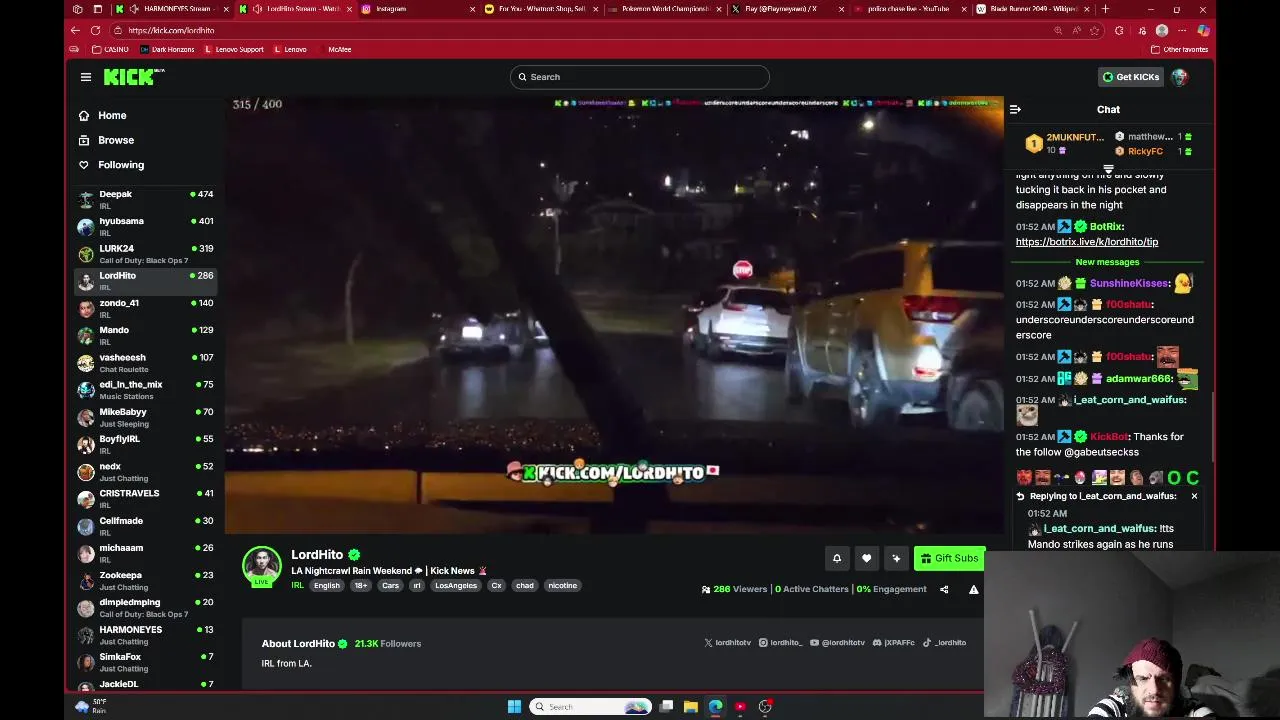The width and height of the screenshot is (1280, 720).
Task: Toggle the follow heart icon
Action: pyautogui.click(x=867, y=559)
